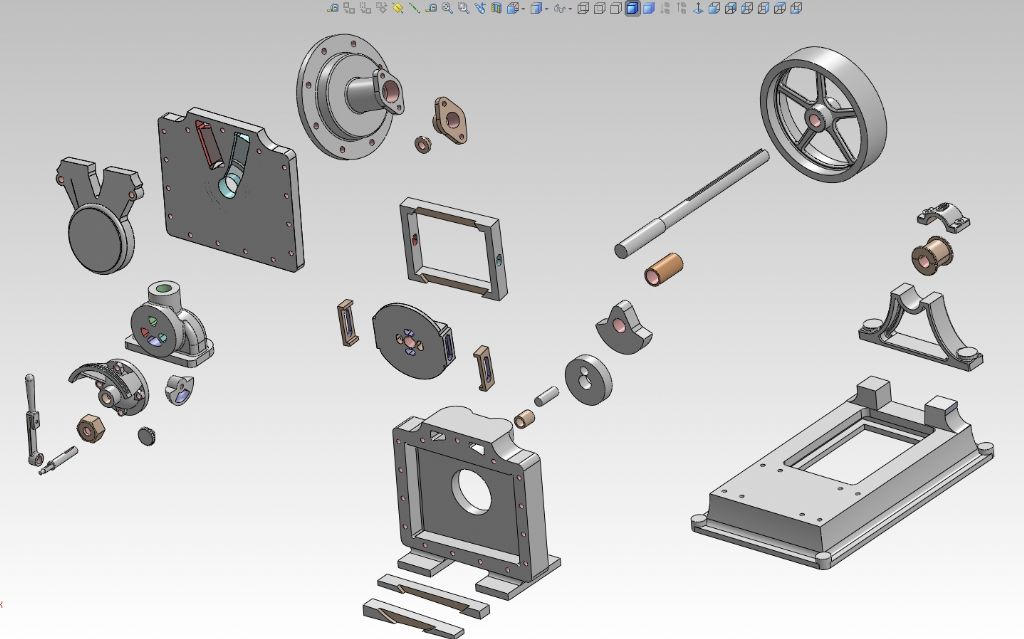This screenshot has width=1024, height=639.
Task: Switch to Hidden Lines Removed display
Action: [616, 8]
